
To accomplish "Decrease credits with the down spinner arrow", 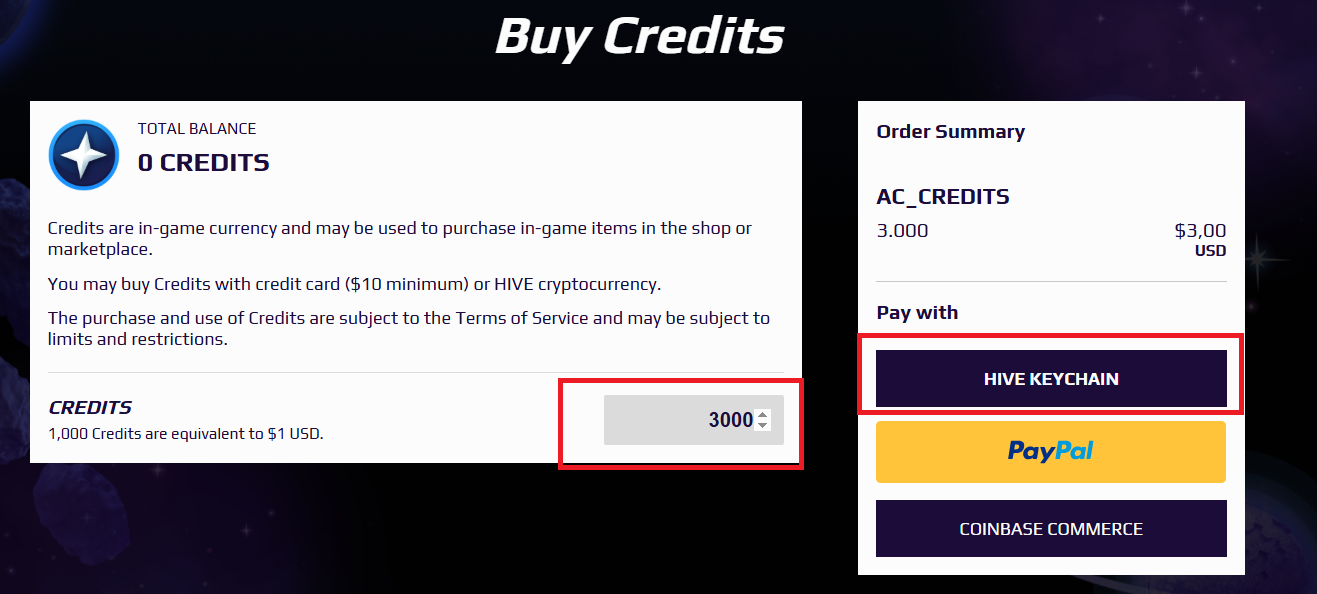I will tap(763, 426).
